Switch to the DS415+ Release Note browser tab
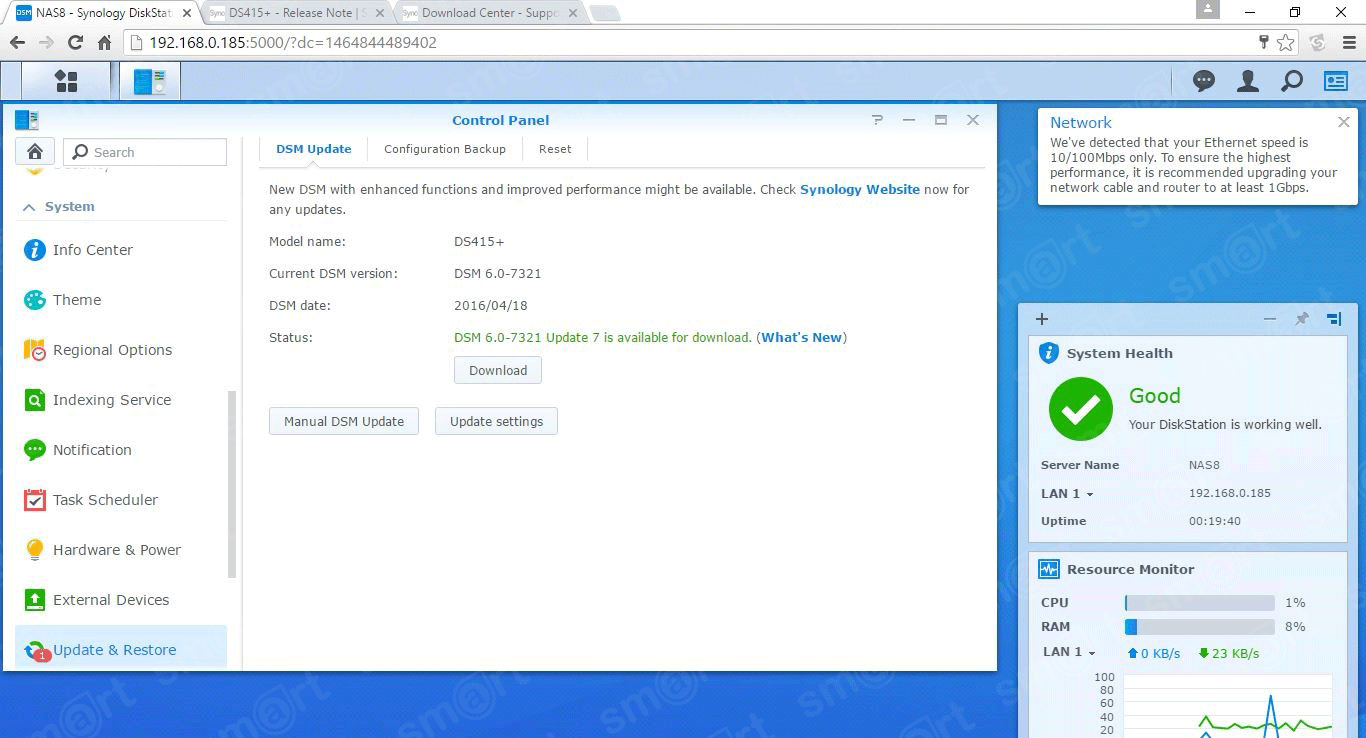 click(x=296, y=13)
